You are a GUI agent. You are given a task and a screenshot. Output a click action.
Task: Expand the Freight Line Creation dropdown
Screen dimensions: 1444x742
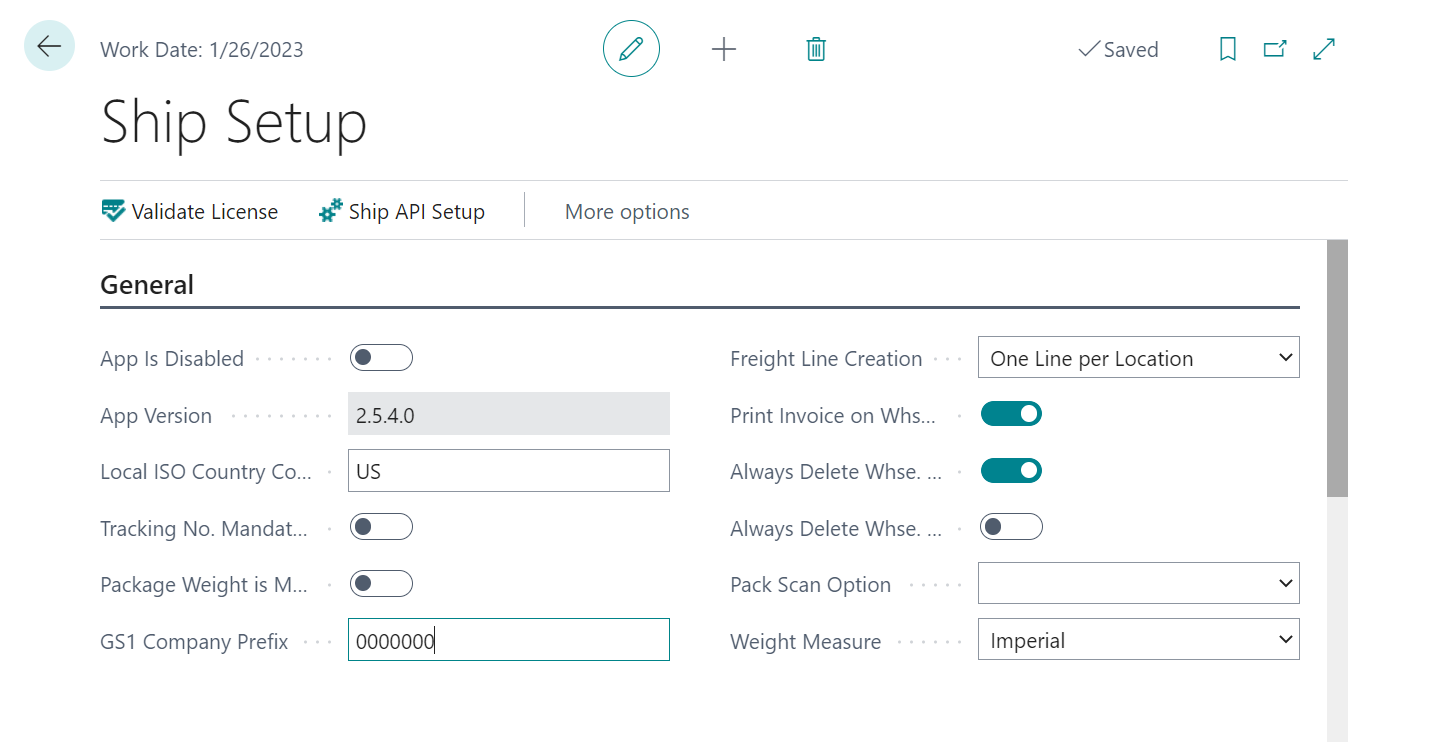(x=1138, y=358)
